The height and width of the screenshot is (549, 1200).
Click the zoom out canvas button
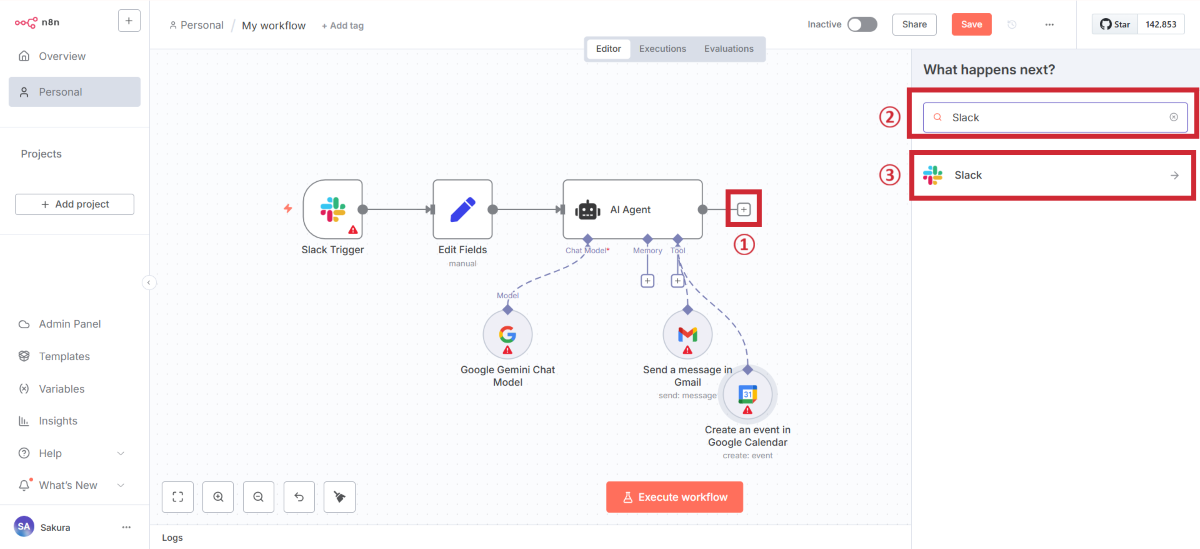click(x=259, y=496)
